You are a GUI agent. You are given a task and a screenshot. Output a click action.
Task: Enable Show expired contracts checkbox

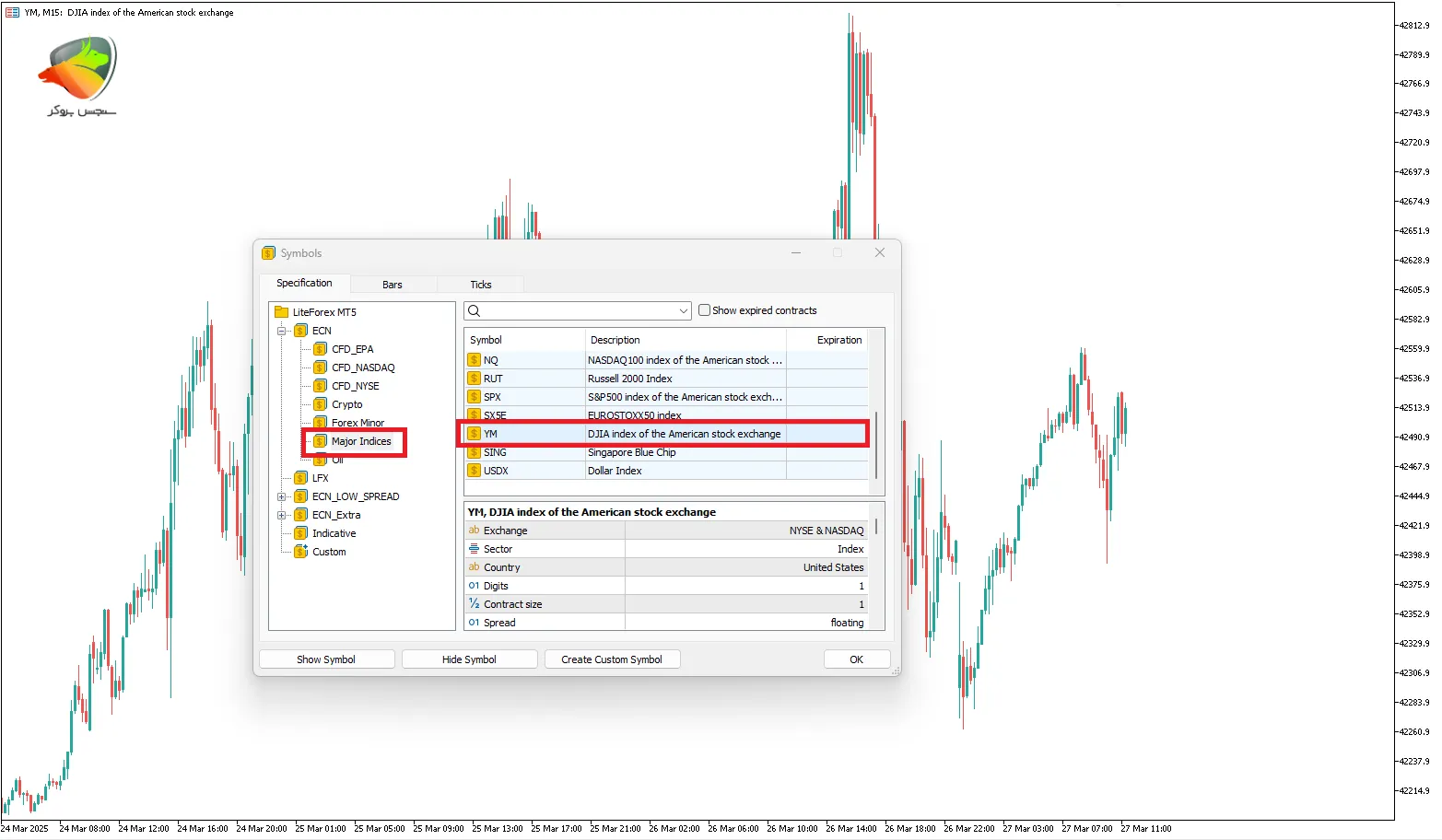(704, 310)
